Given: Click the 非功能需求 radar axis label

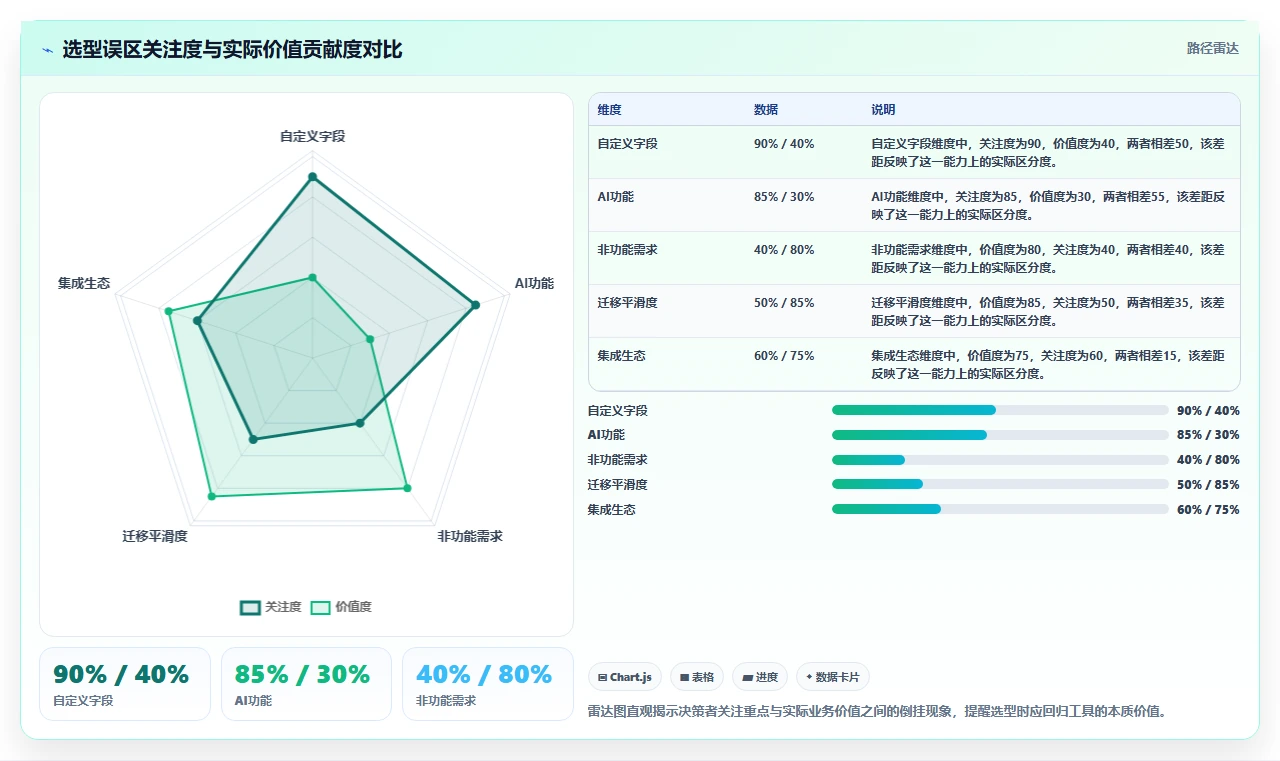Looking at the screenshot, I should point(470,537).
